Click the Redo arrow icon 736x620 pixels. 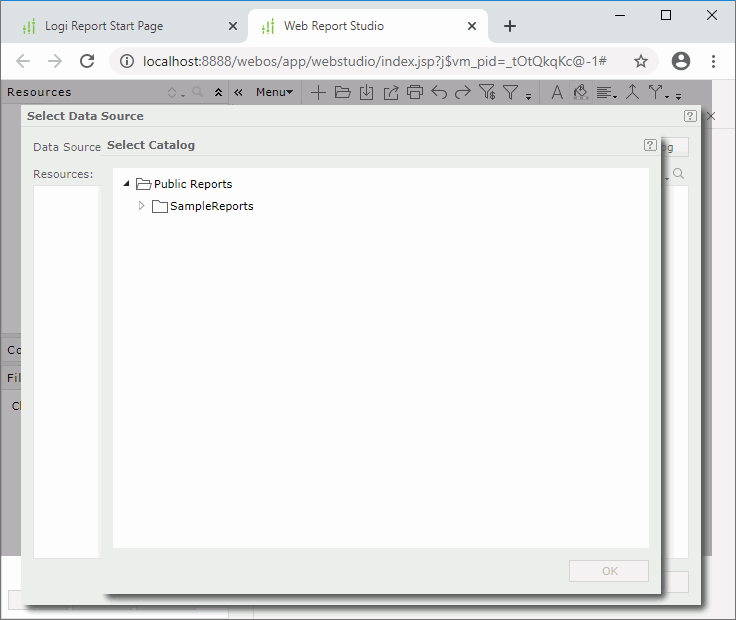coord(462,93)
